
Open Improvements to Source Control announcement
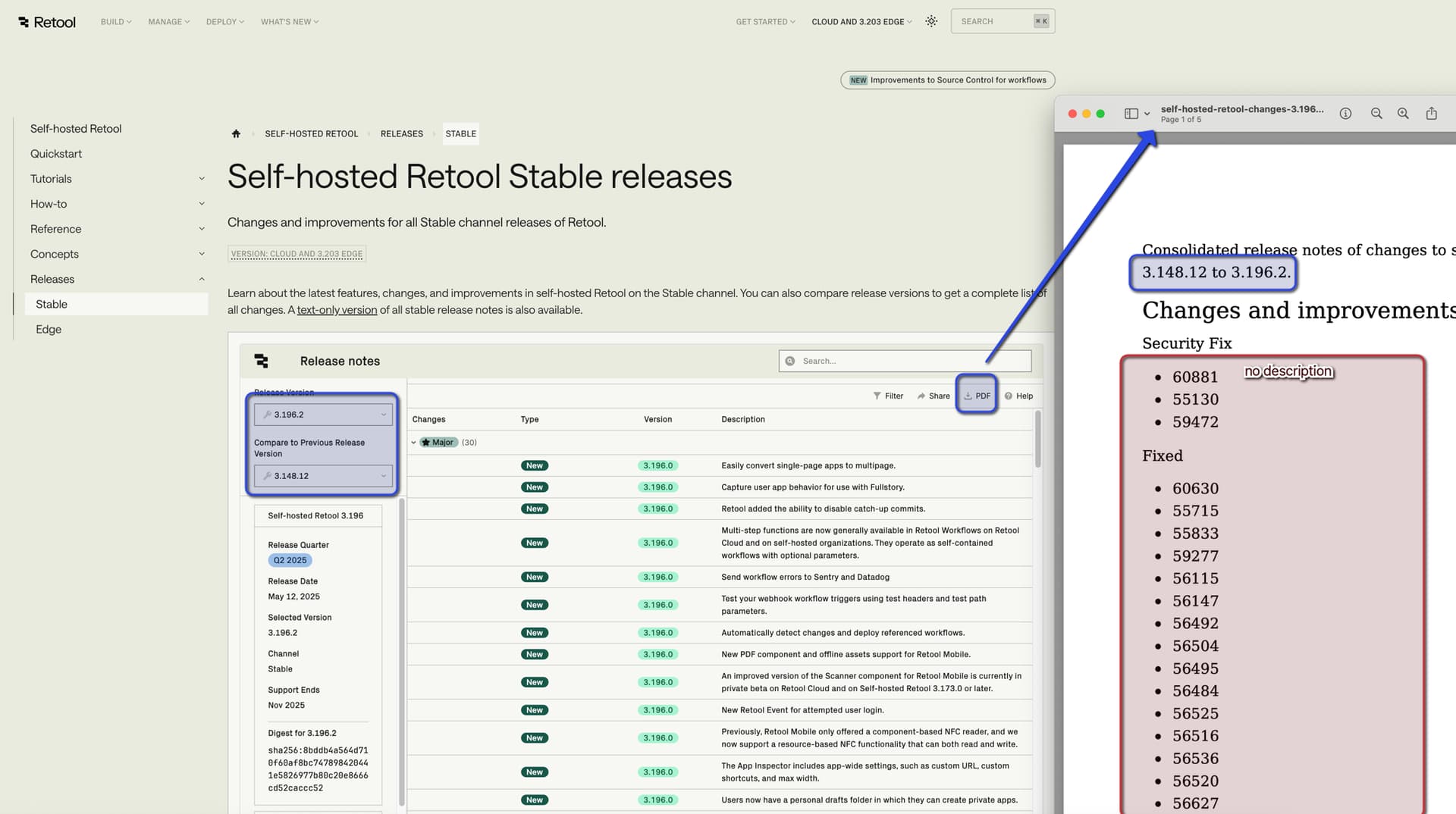tap(947, 80)
